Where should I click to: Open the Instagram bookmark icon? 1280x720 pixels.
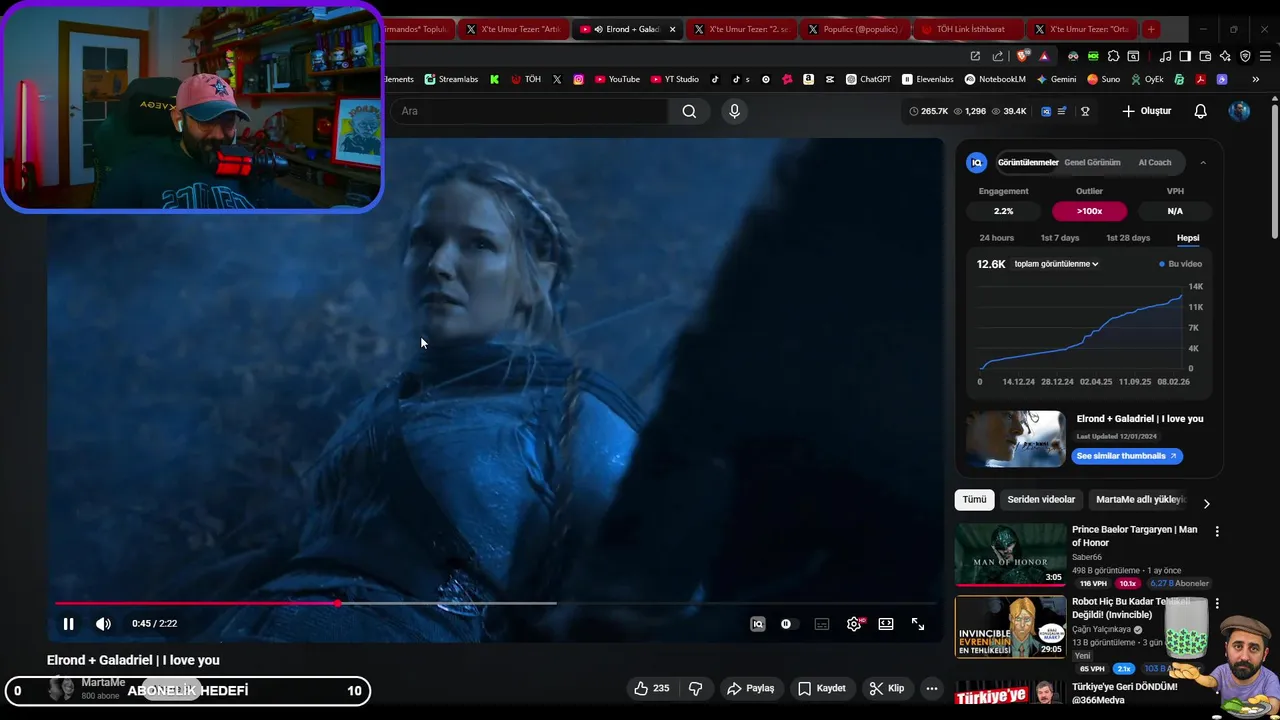pyautogui.click(x=578, y=79)
